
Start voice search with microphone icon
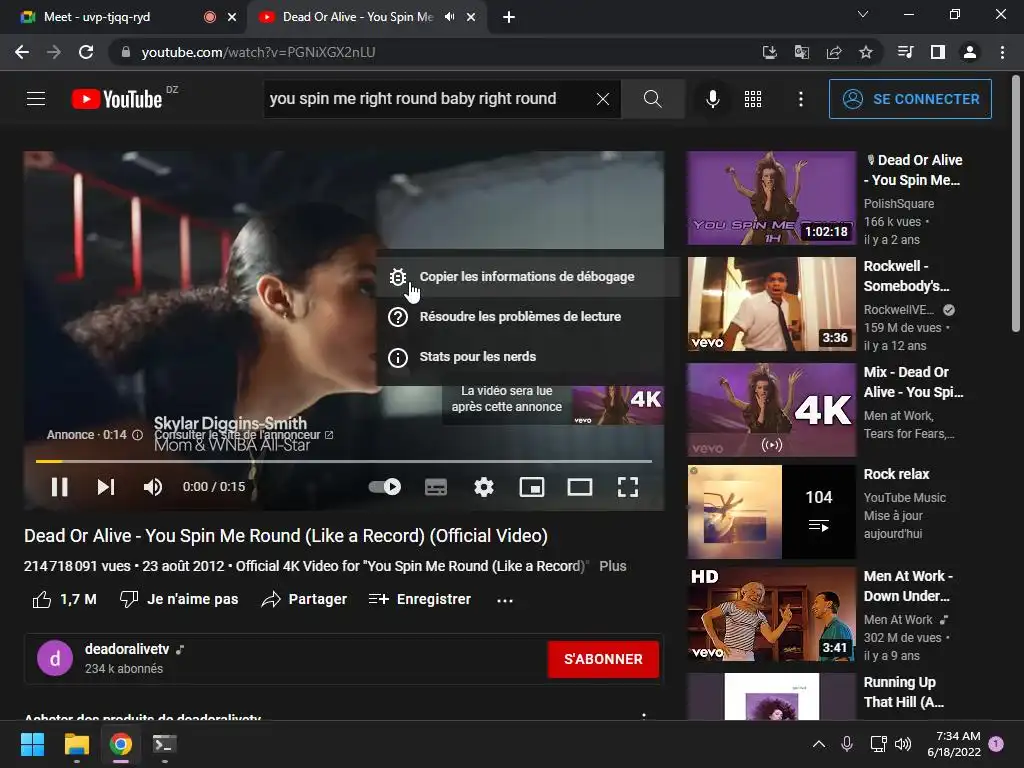pyautogui.click(x=712, y=99)
